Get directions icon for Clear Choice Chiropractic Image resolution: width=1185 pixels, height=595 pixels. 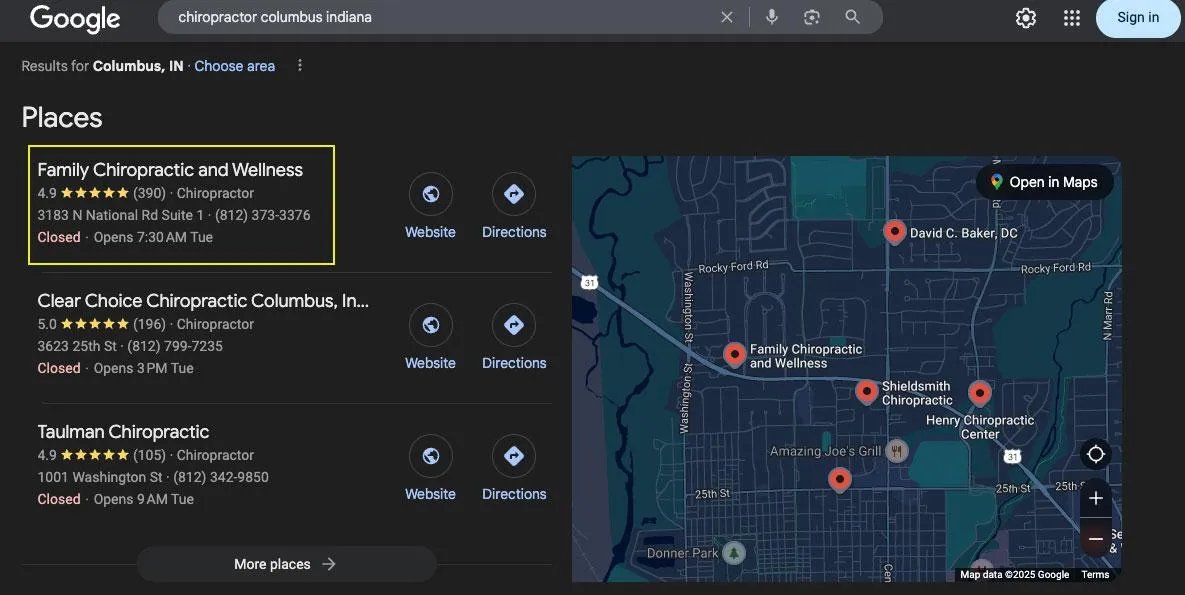tap(514, 324)
